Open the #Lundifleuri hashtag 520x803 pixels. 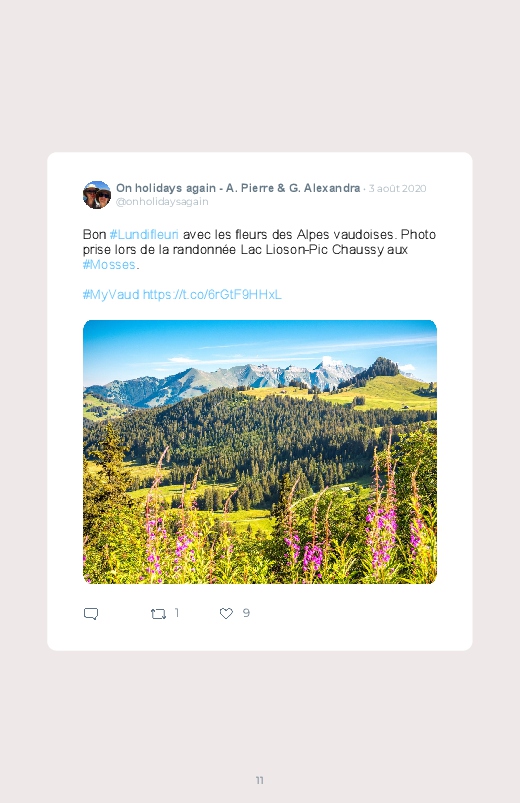point(144,235)
